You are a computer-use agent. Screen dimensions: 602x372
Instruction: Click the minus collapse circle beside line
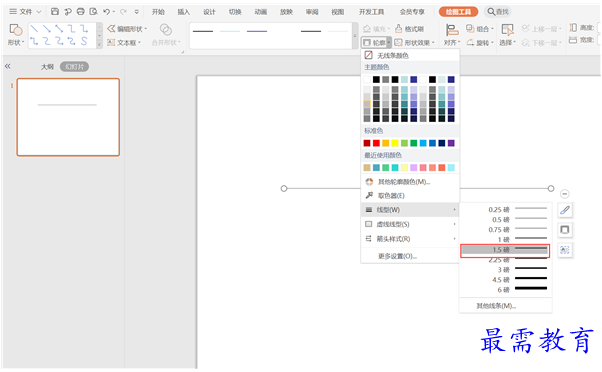tap(564, 194)
